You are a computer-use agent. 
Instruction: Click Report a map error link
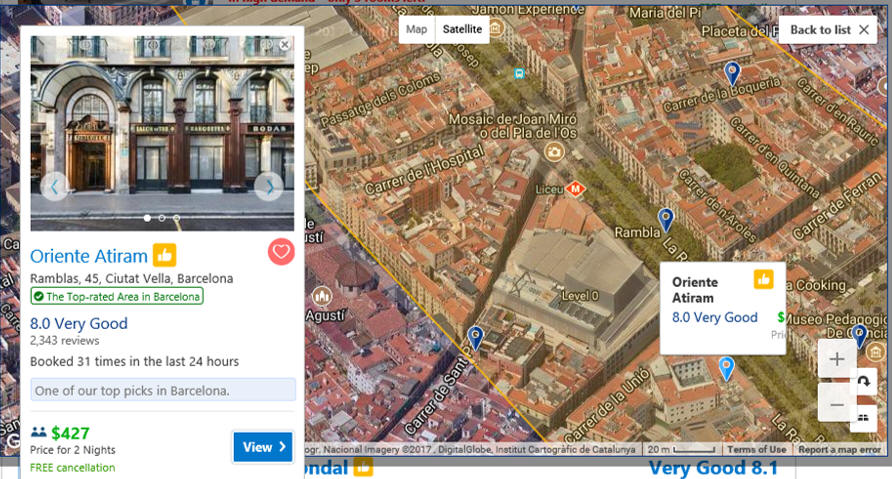point(839,449)
